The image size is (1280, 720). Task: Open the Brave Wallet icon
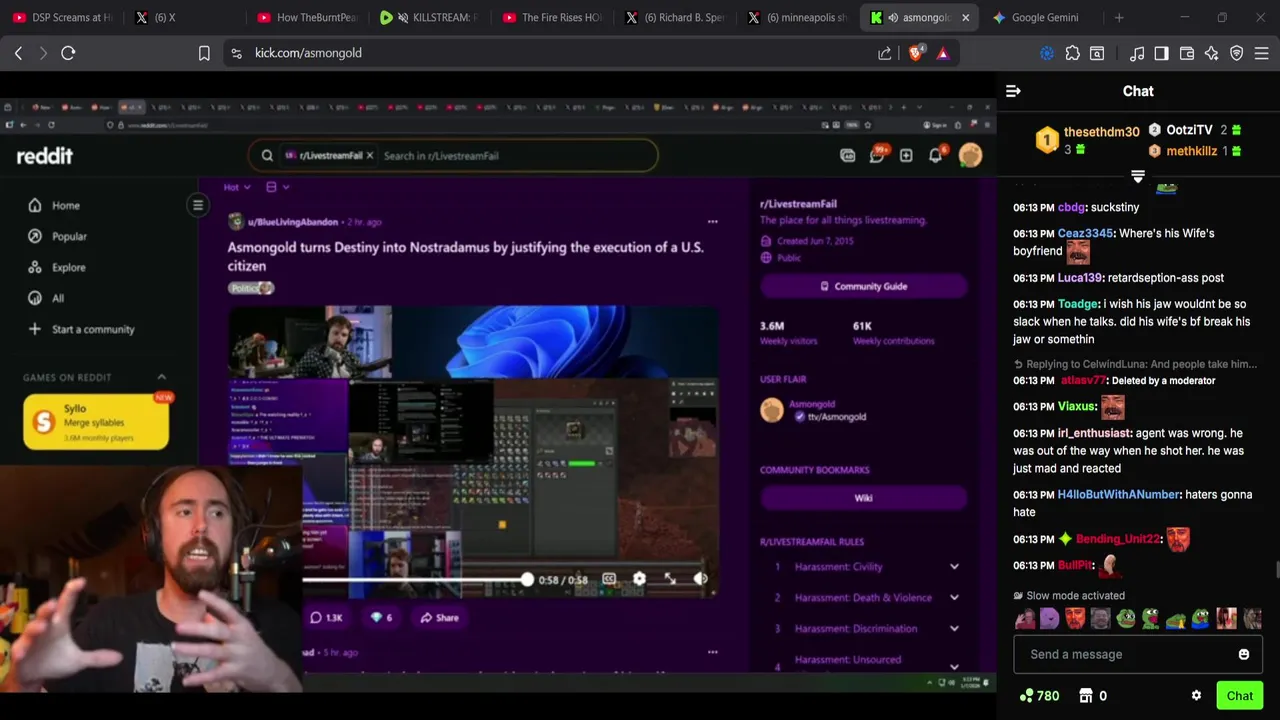click(x=1187, y=53)
